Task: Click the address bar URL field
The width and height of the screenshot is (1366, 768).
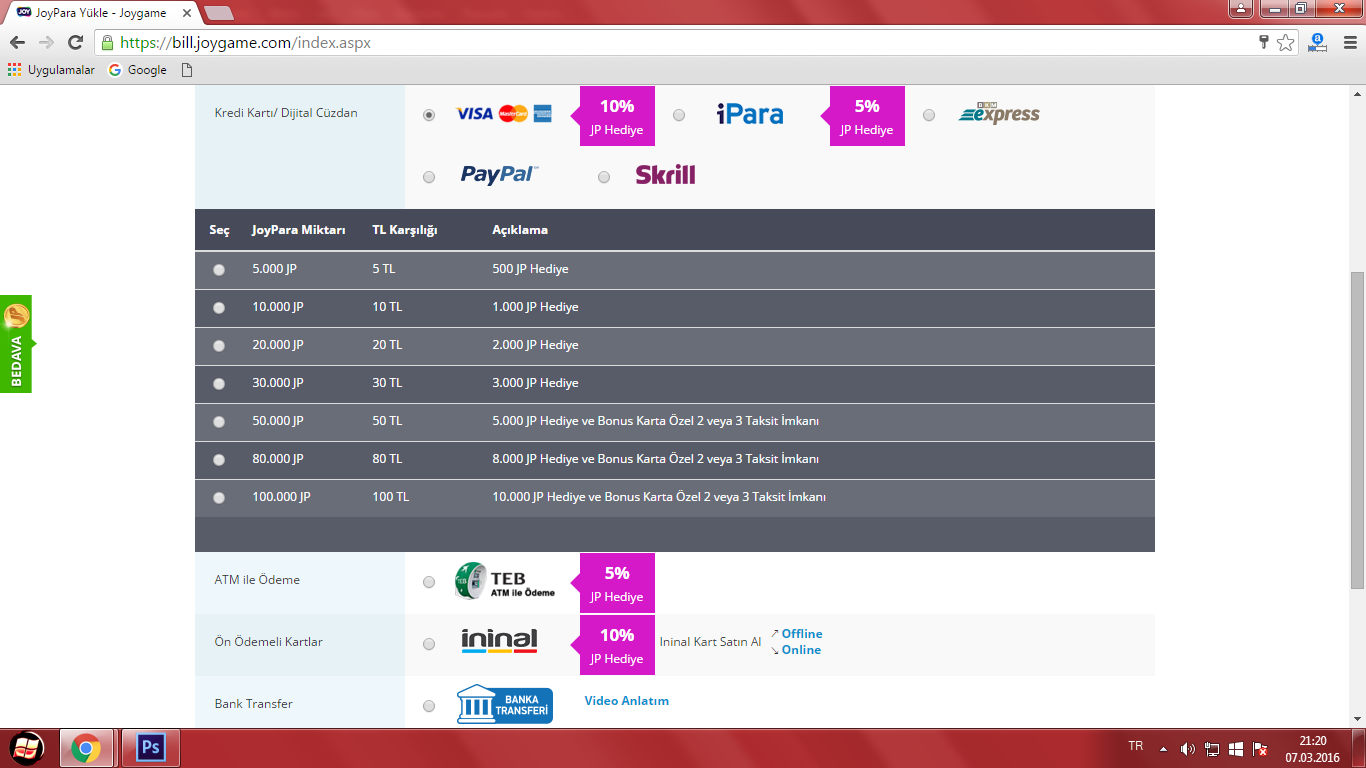Action: pos(680,43)
